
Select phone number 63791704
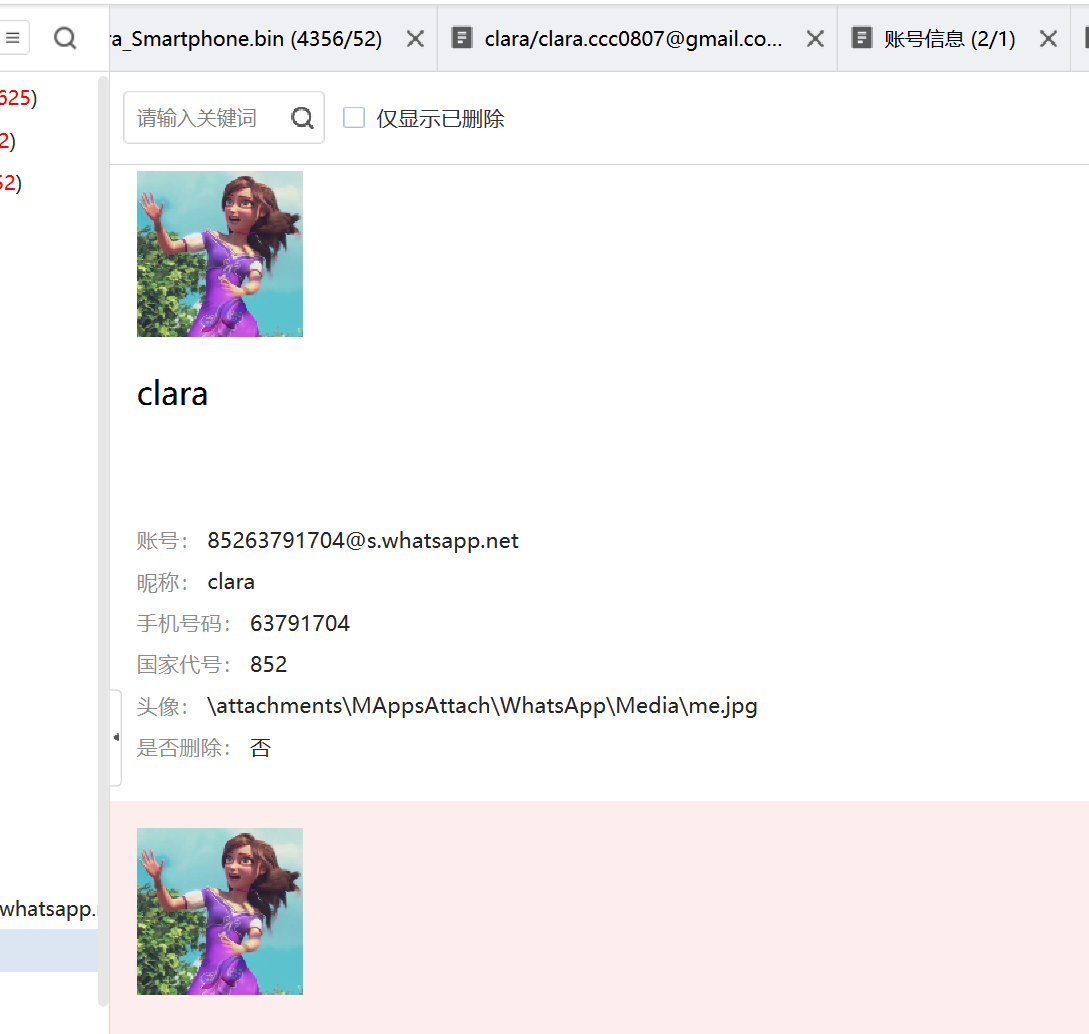click(300, 624)
